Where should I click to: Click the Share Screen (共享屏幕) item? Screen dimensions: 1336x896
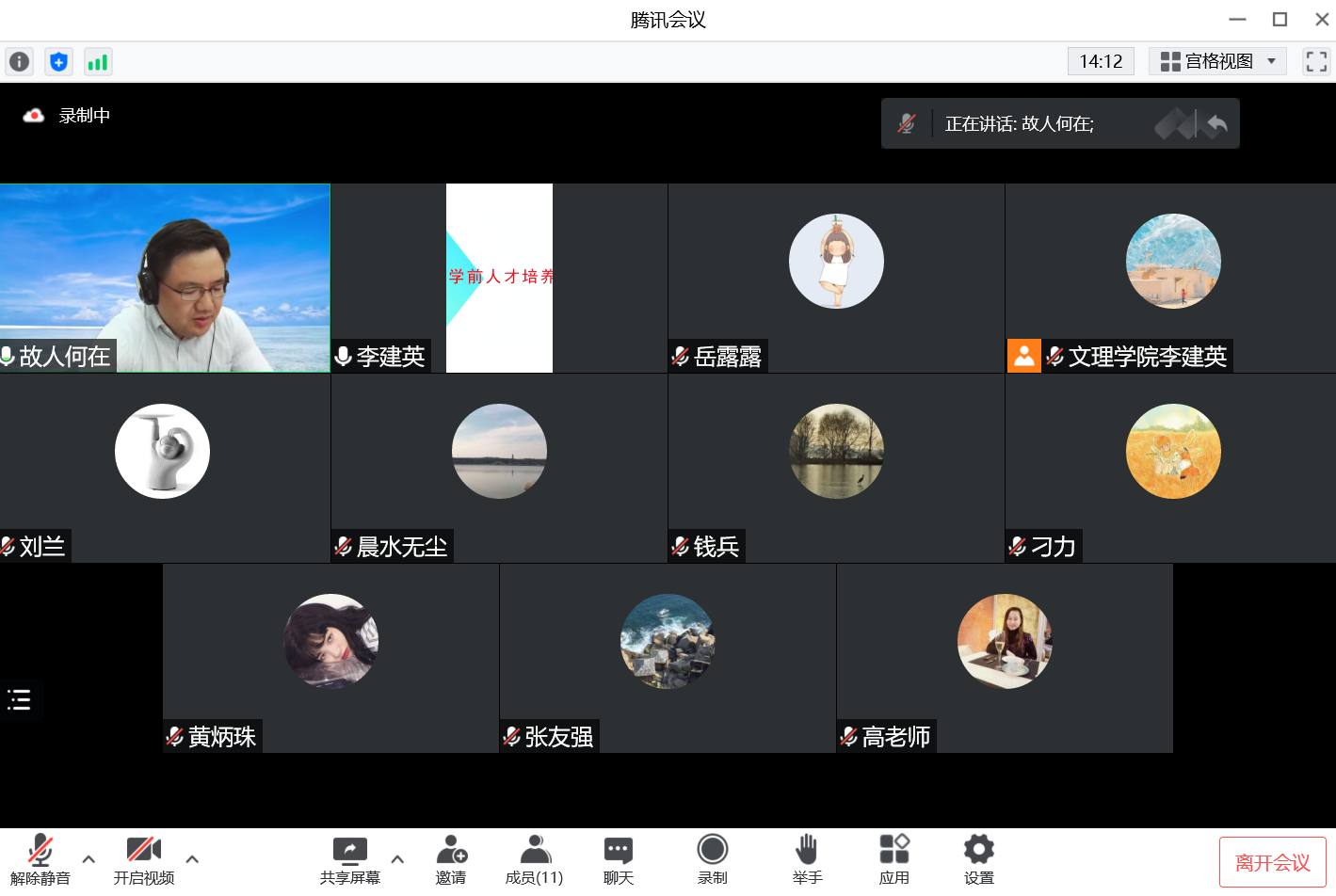[x=349, y=860]
